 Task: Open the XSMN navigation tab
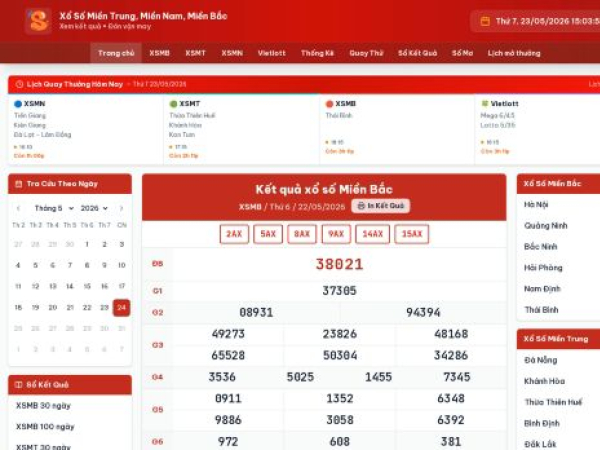[232, 53]
